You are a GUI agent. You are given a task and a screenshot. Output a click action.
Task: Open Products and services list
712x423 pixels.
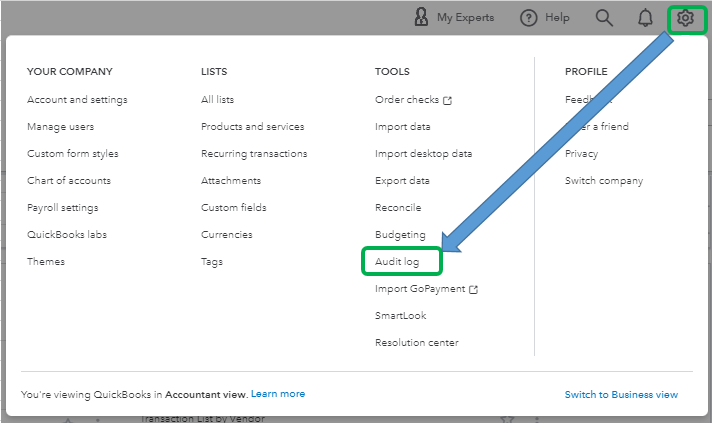point(252,127)
